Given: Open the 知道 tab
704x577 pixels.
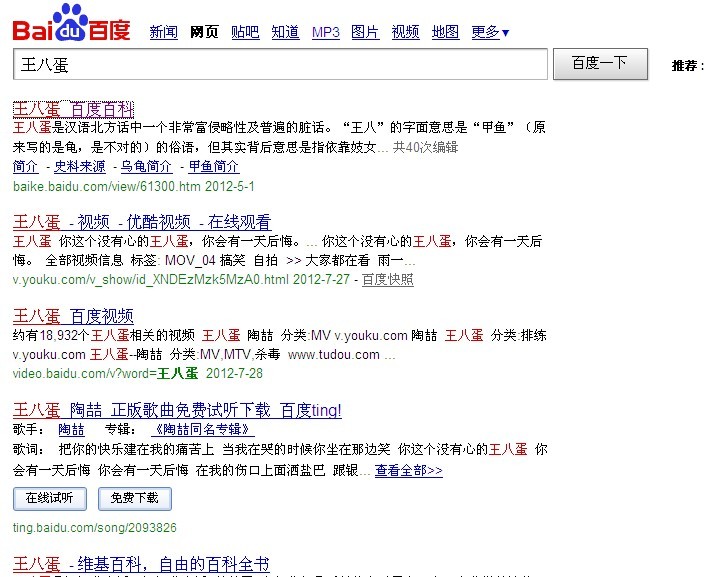Looking at the screenshot, I should [286, 32].
